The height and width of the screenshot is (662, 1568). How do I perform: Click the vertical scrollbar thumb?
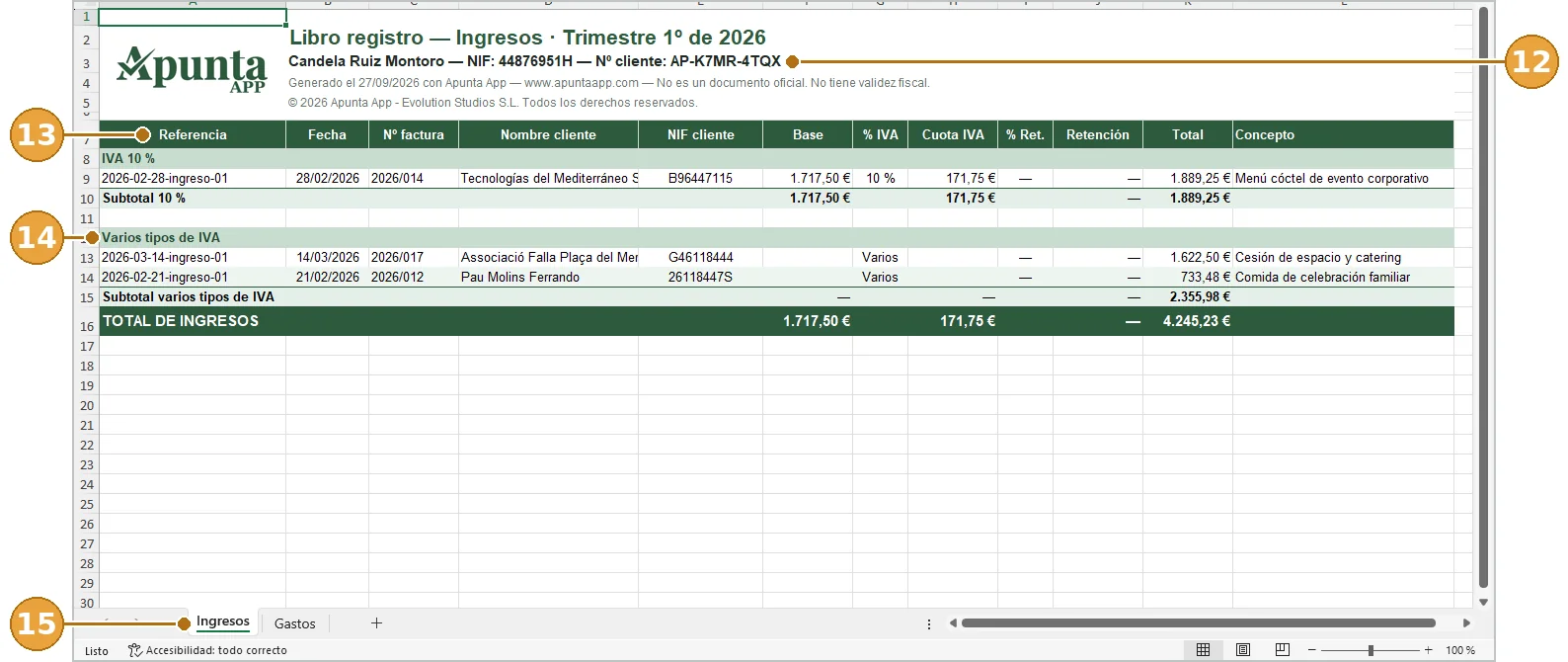(1483, 296)
